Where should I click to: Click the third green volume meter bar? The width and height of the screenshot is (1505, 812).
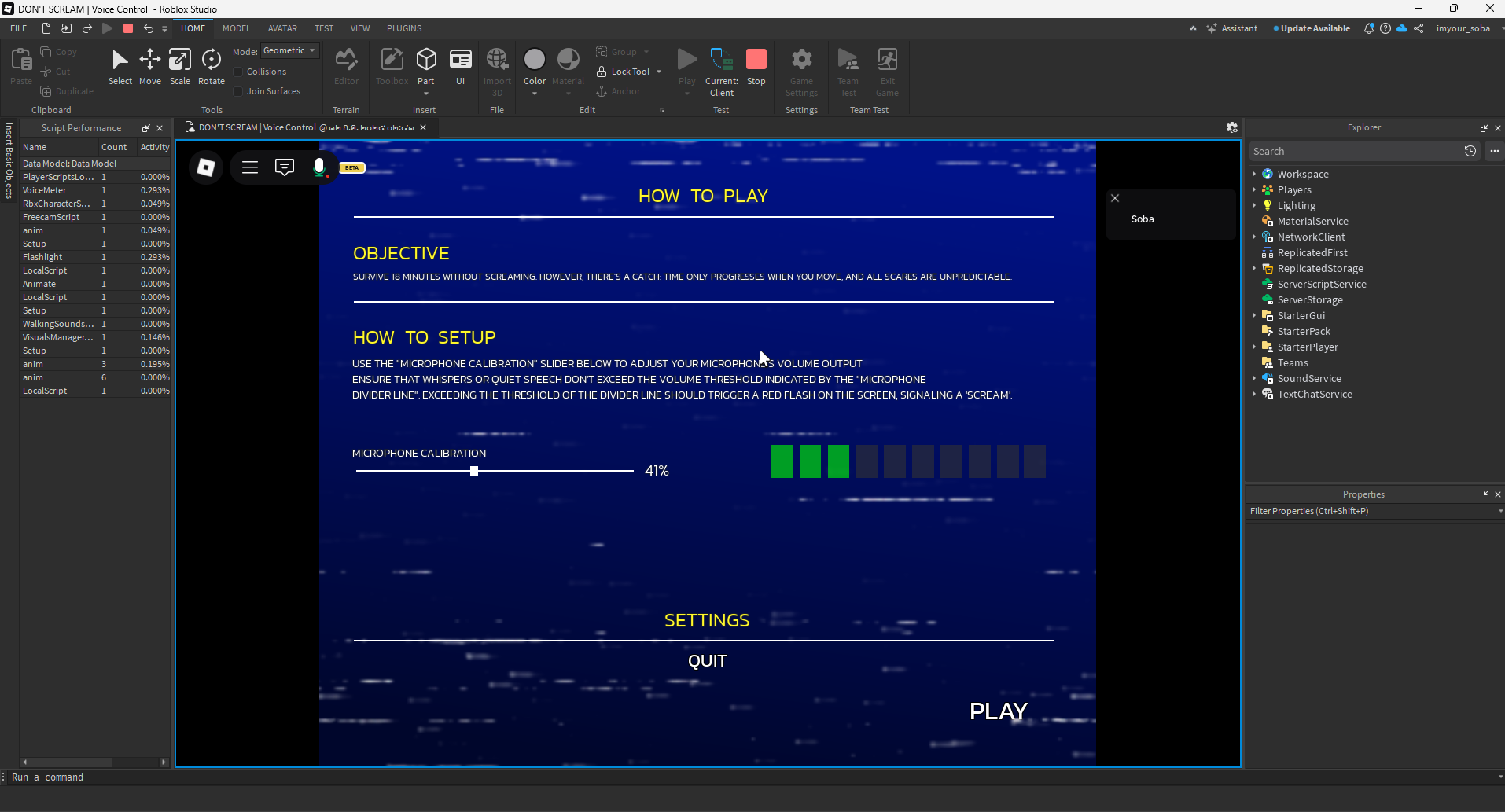click(838, 461)
